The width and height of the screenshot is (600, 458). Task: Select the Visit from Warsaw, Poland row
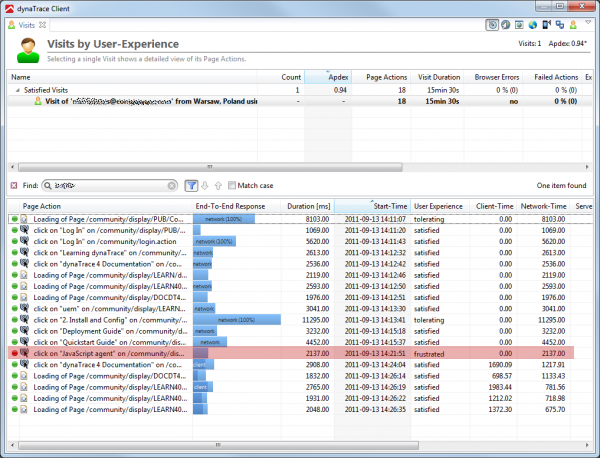tap(300, 101)
